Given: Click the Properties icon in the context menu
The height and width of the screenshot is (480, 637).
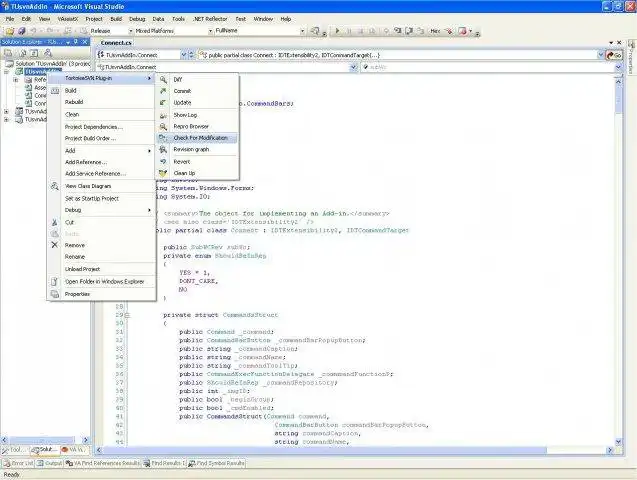Looking at the screenshot, I should click(x=55, y=294).
